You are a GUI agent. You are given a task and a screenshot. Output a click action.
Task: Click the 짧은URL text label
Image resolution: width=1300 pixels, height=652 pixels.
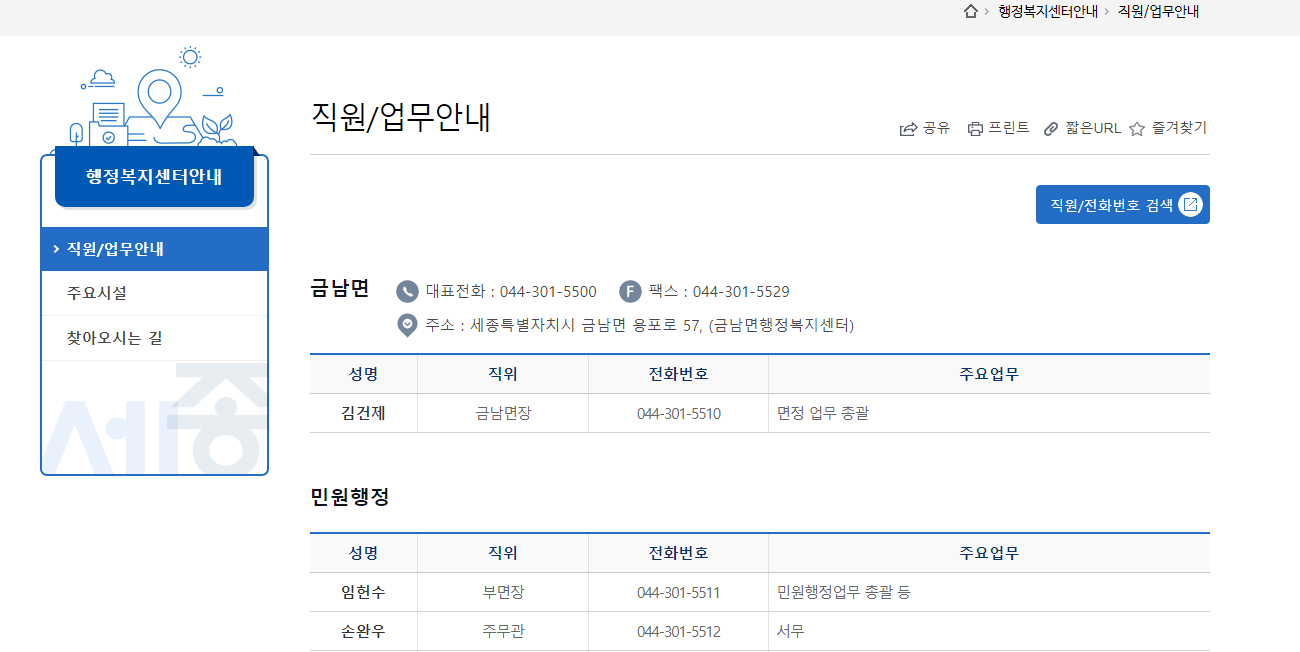(1093, 128)
